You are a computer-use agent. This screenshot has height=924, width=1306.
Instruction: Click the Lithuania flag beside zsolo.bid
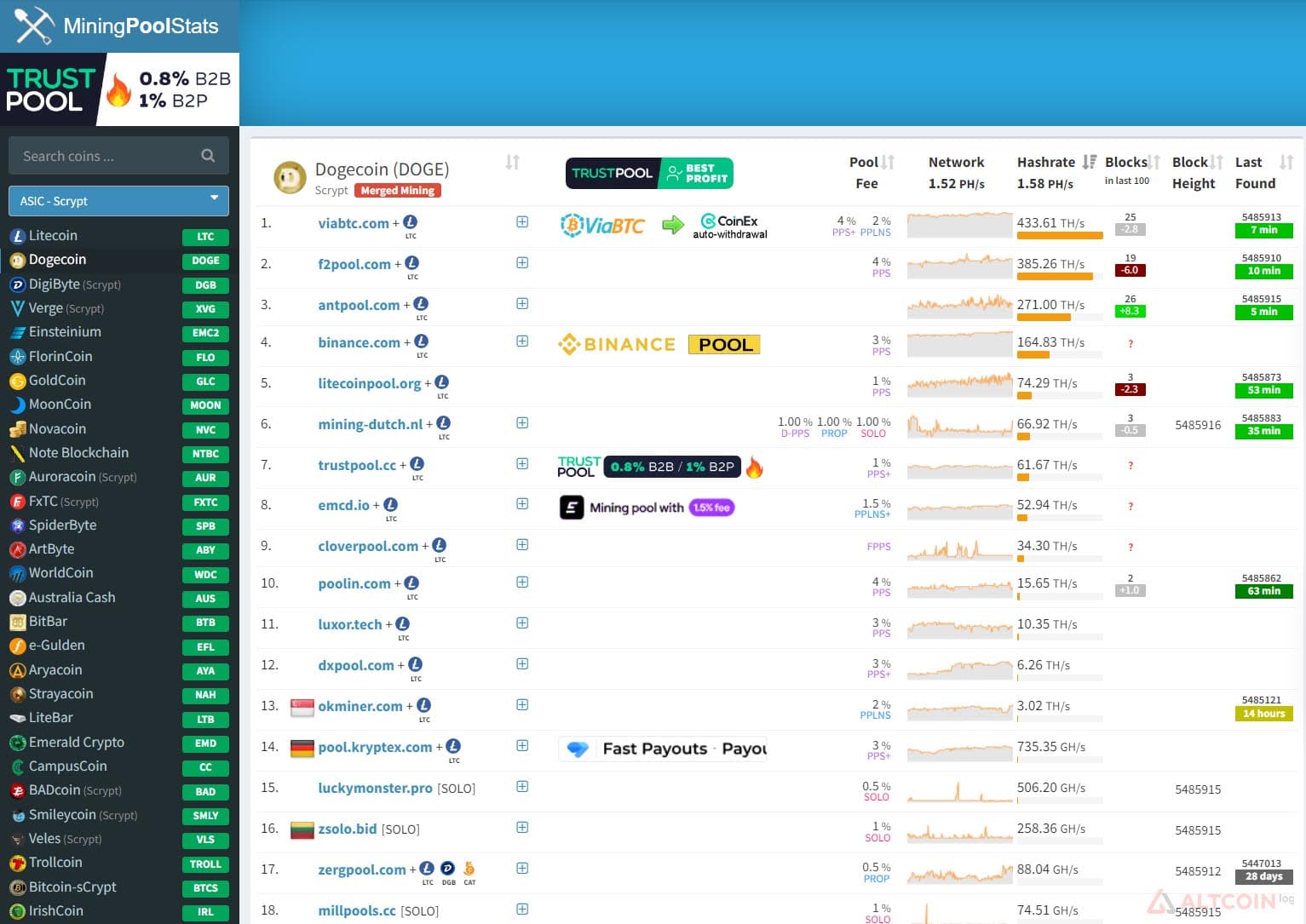302,829
